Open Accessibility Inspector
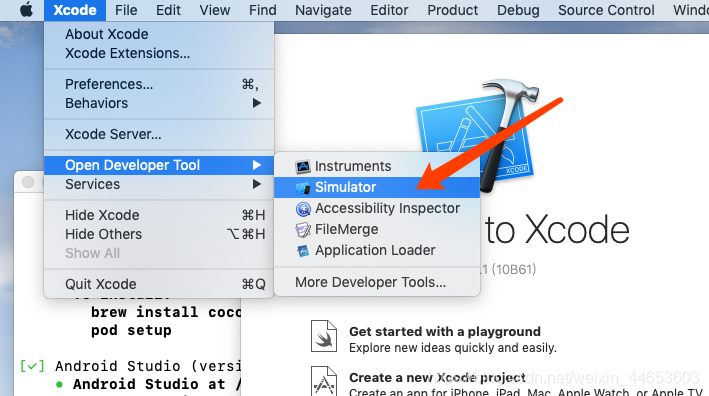 point(377,208)
